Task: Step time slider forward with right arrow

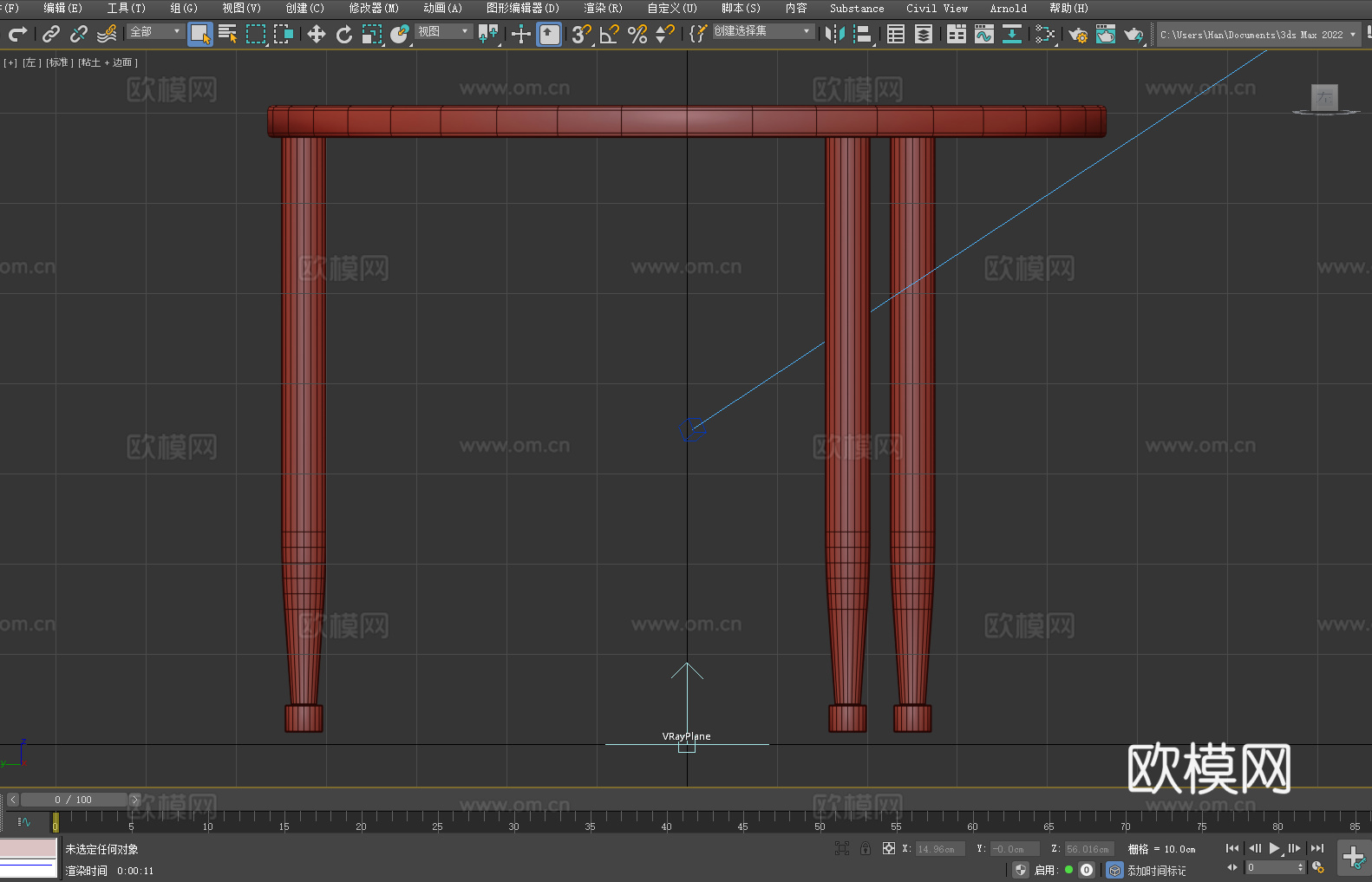Action: pos(134,800)
